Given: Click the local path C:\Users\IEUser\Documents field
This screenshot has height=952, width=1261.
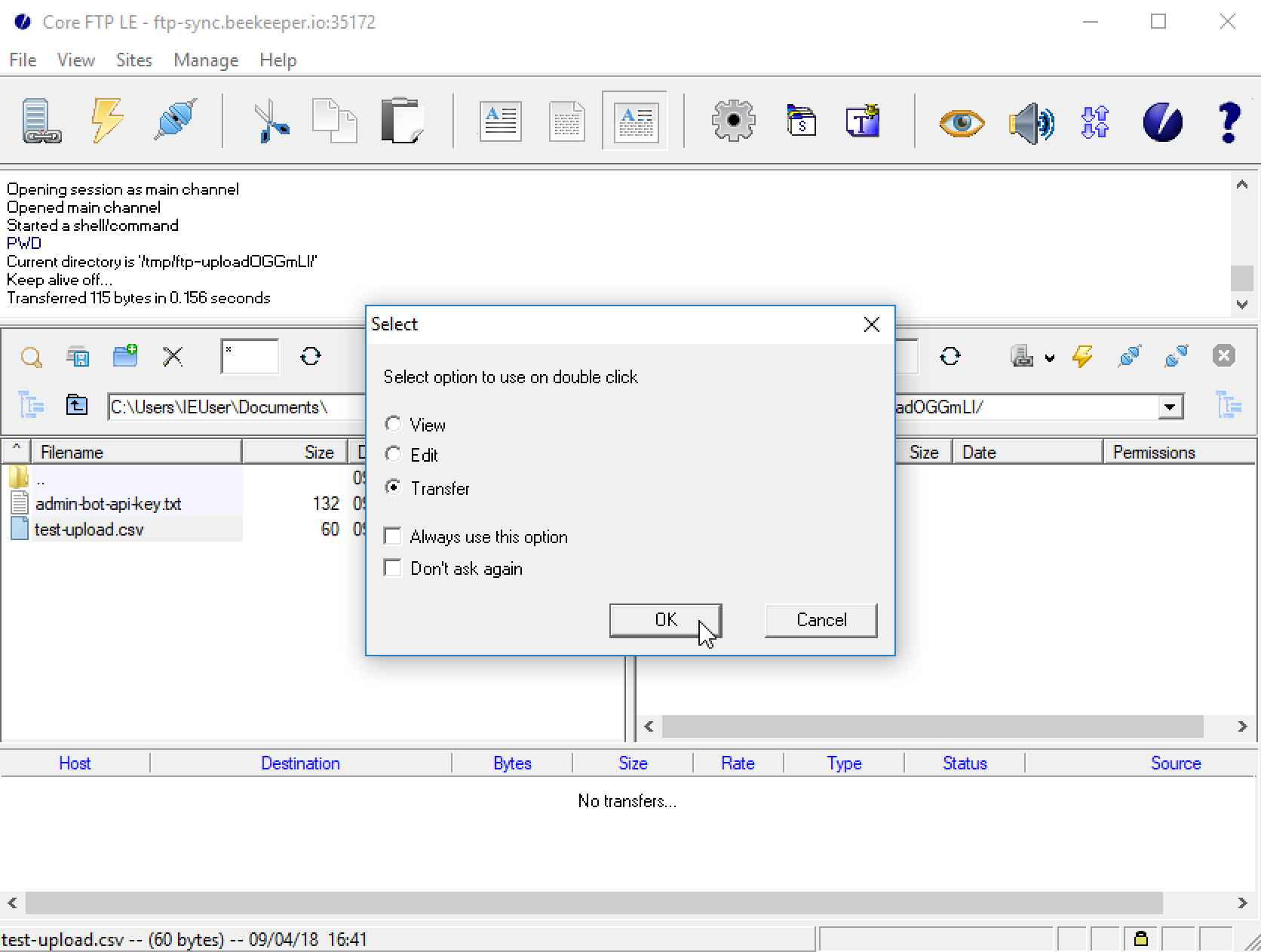Looking at the screenshot, I should click(x=238, y=407).
